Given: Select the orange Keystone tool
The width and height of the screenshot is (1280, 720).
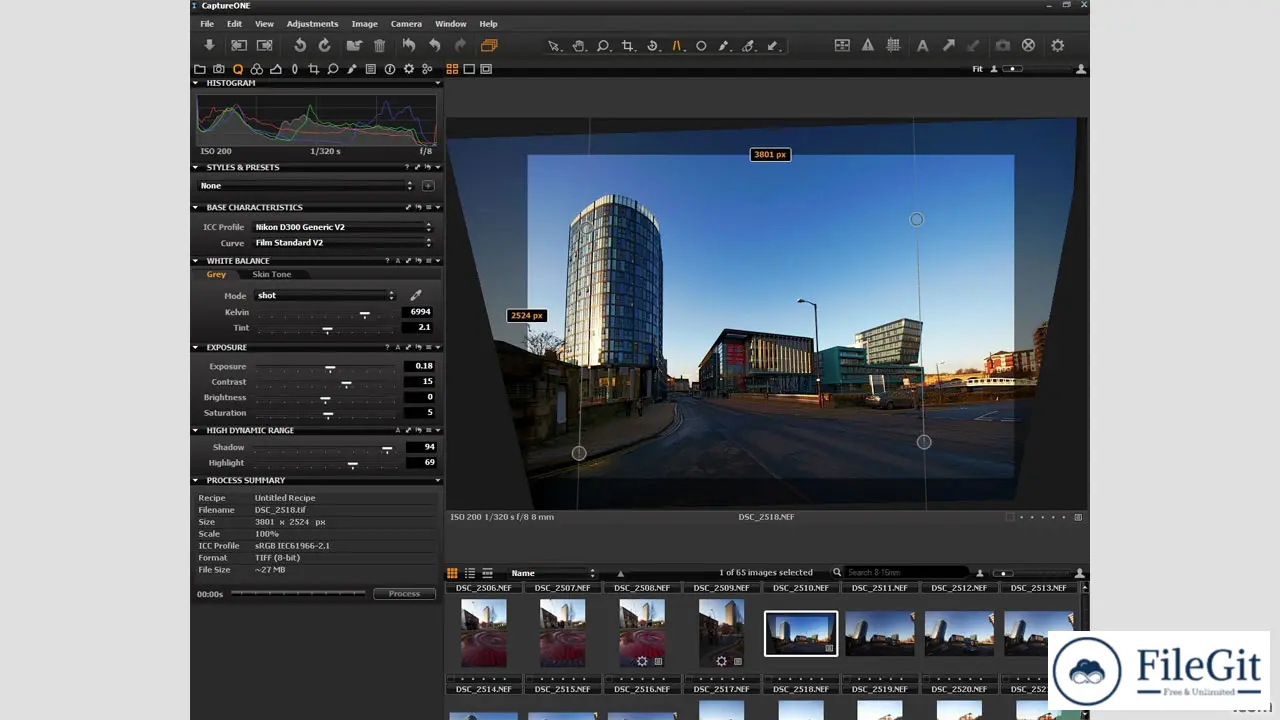Looking at the screenshot, I should [x=677, y=46].
